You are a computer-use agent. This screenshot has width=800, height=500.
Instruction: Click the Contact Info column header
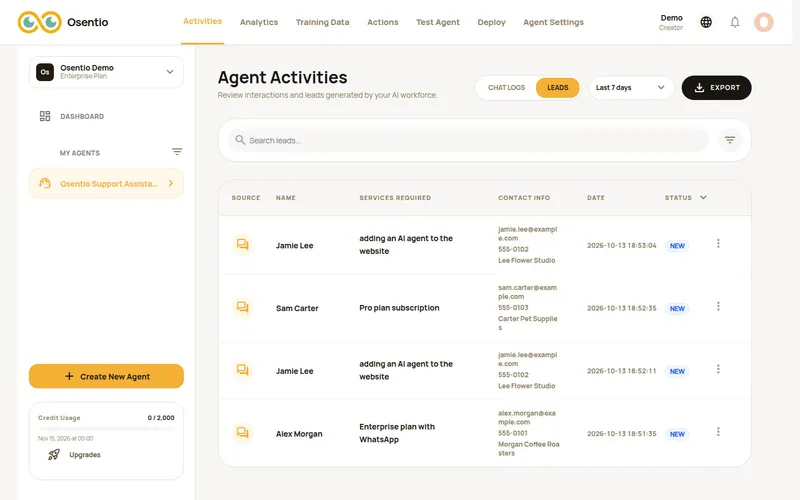click(x=524, y=197)
